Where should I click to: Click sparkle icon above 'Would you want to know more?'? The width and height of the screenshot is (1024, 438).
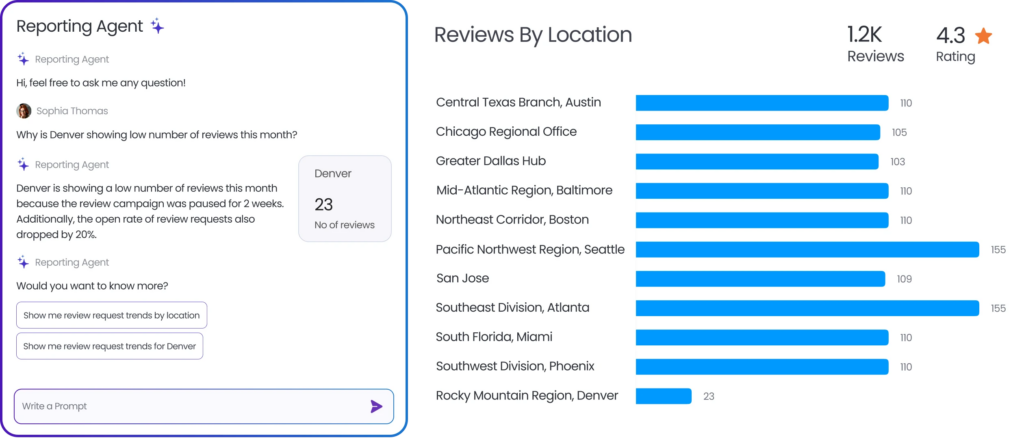tap(23, 262)
